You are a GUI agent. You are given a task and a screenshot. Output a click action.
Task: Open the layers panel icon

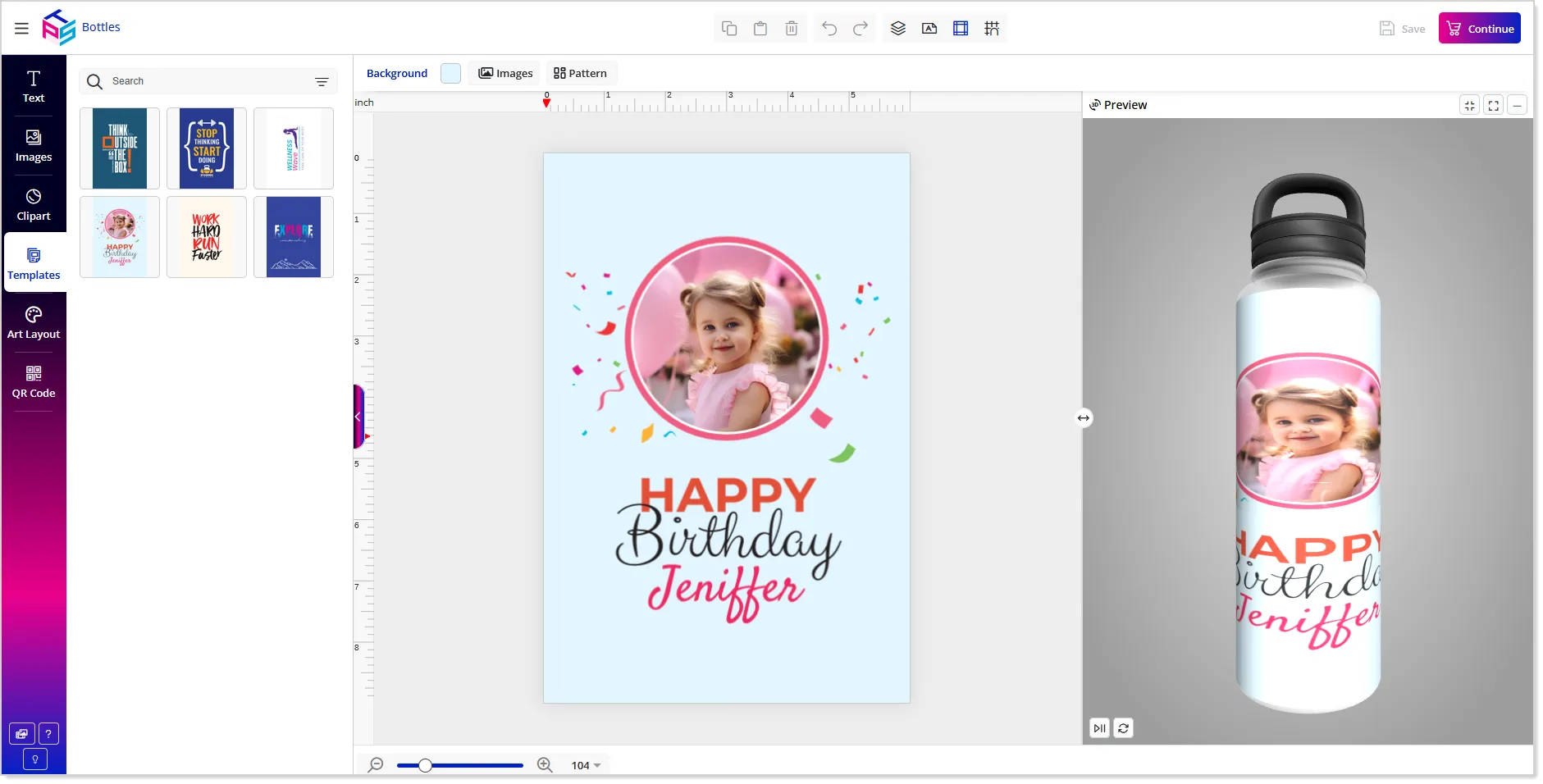click(898, 29)
